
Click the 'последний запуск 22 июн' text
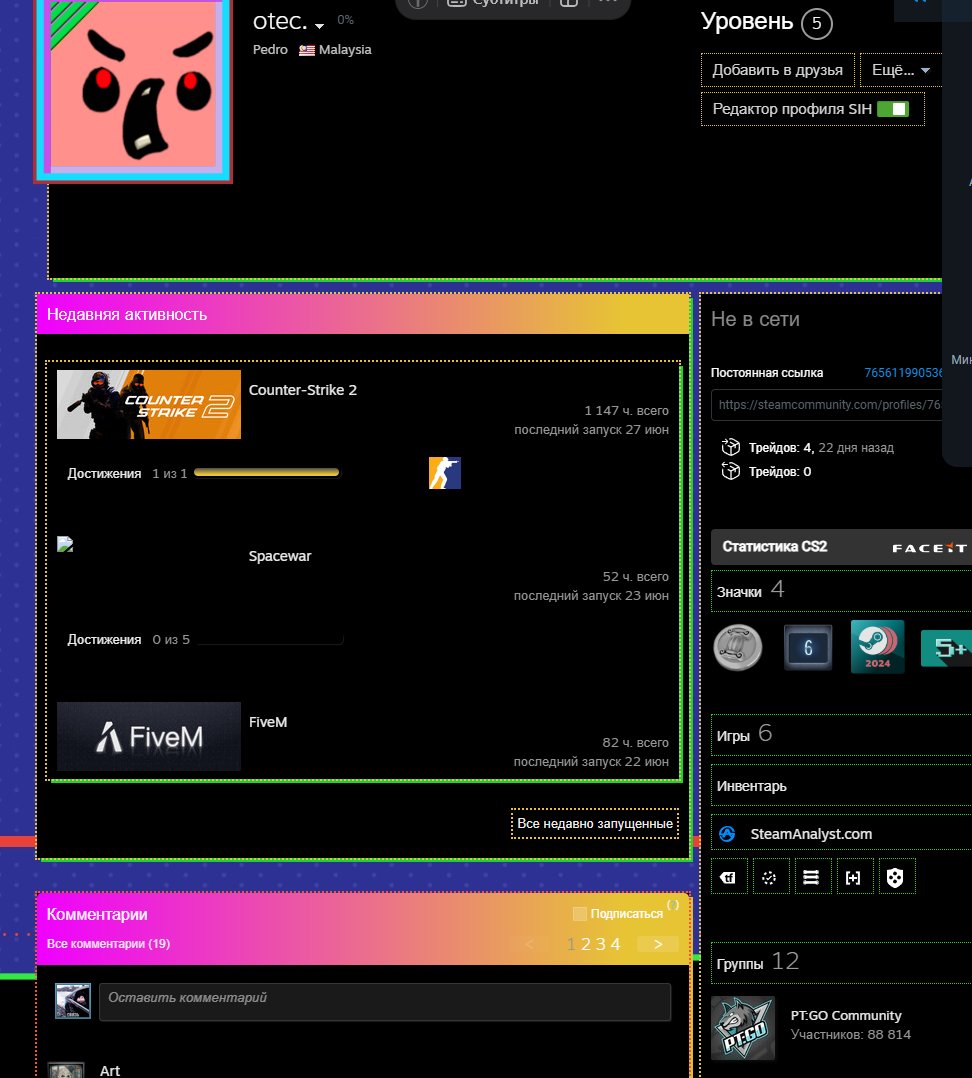coord(591,762)
